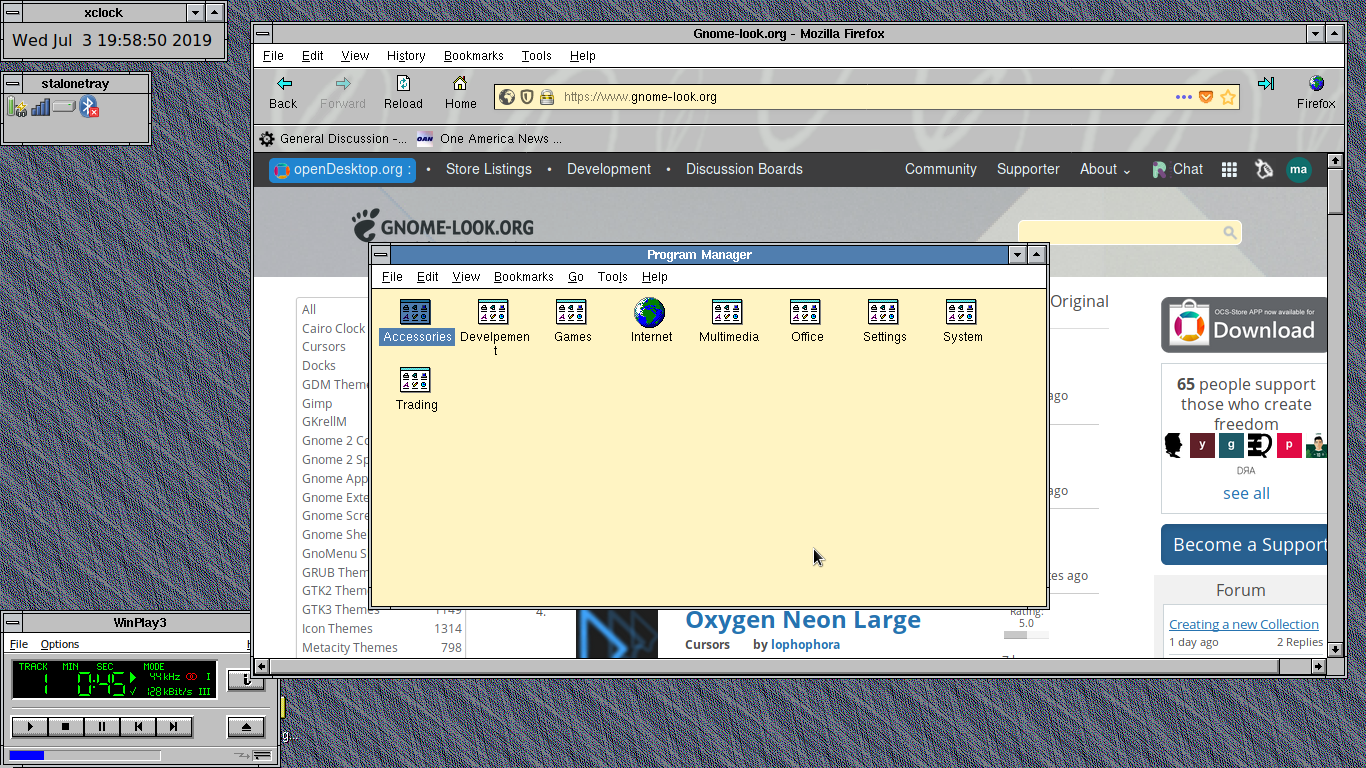The height and width of the screenshot is (768, 1366).
Task: Click the Firefox Reload button
Action: [x=403, y=93]
